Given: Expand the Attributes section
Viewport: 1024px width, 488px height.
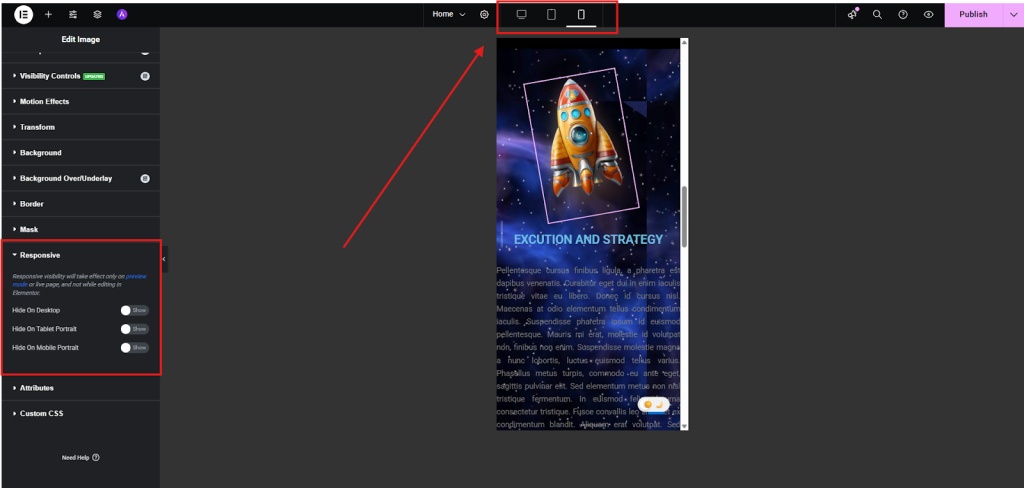Looking at the screenshot, I should tap(80, 388).
